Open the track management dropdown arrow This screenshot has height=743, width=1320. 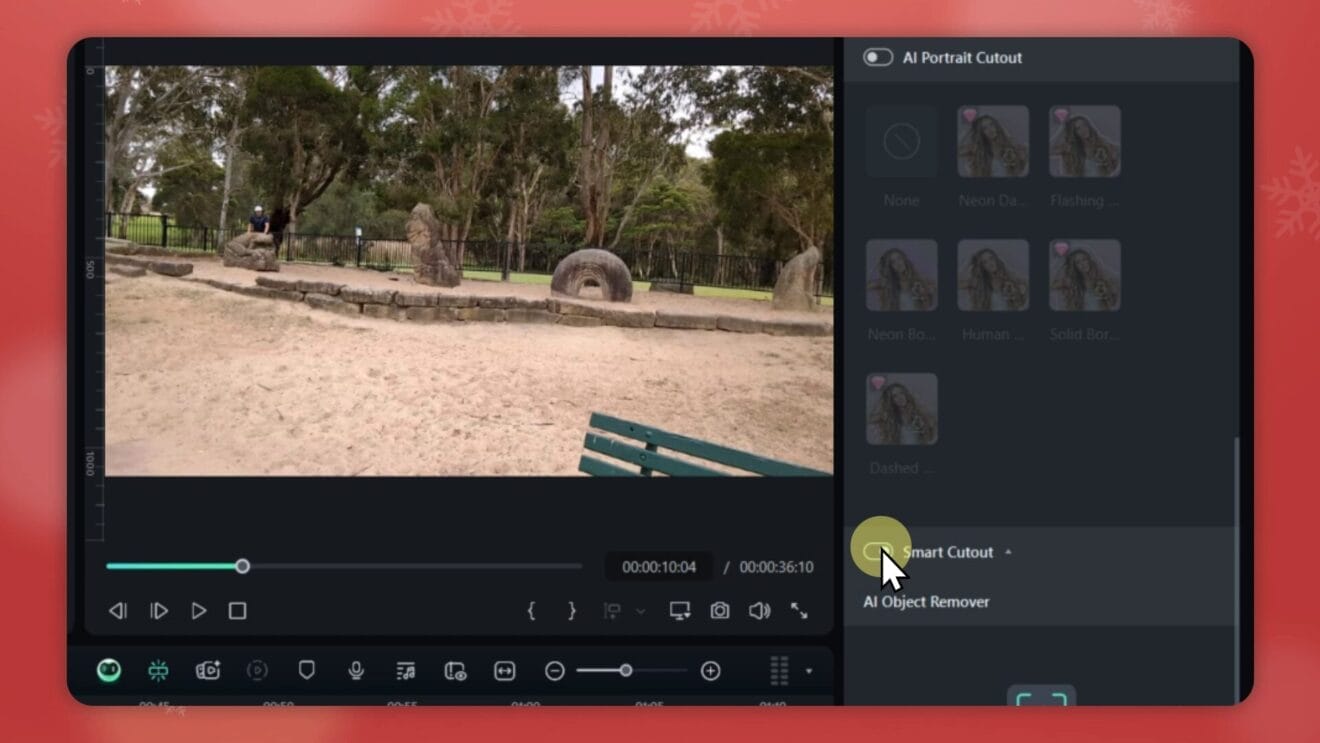coord(810,670)
